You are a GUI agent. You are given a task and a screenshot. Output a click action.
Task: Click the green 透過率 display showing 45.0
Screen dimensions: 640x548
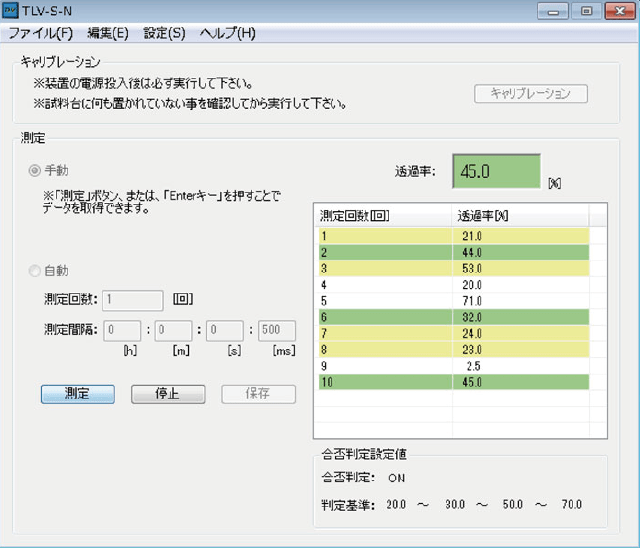click(496, 171)
